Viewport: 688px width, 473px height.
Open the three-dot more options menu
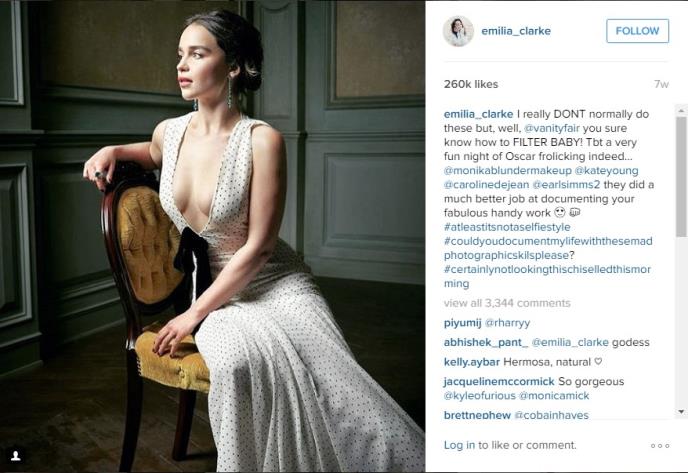click(x=660, y=446)
